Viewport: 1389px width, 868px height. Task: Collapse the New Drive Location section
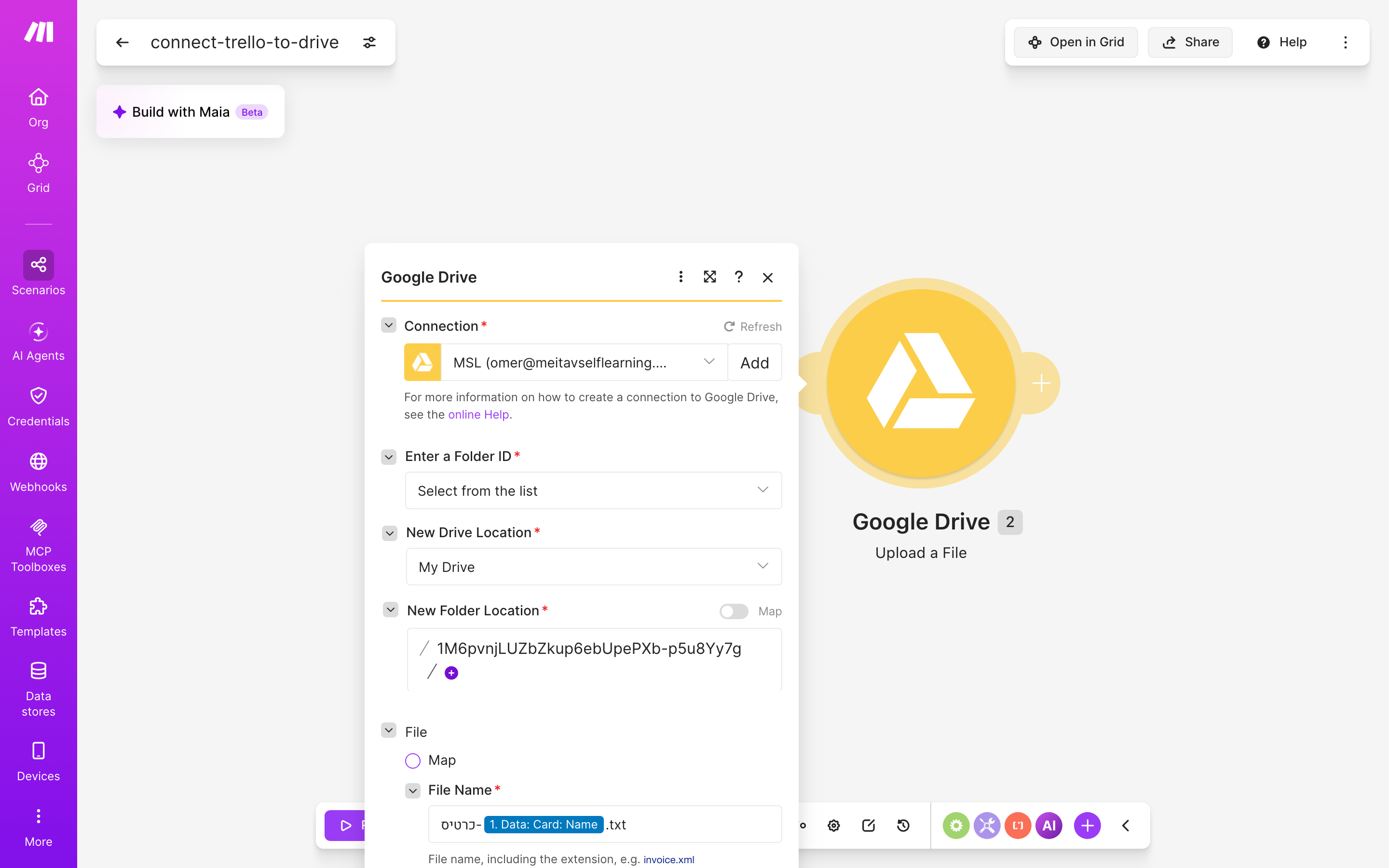(390, 533)
